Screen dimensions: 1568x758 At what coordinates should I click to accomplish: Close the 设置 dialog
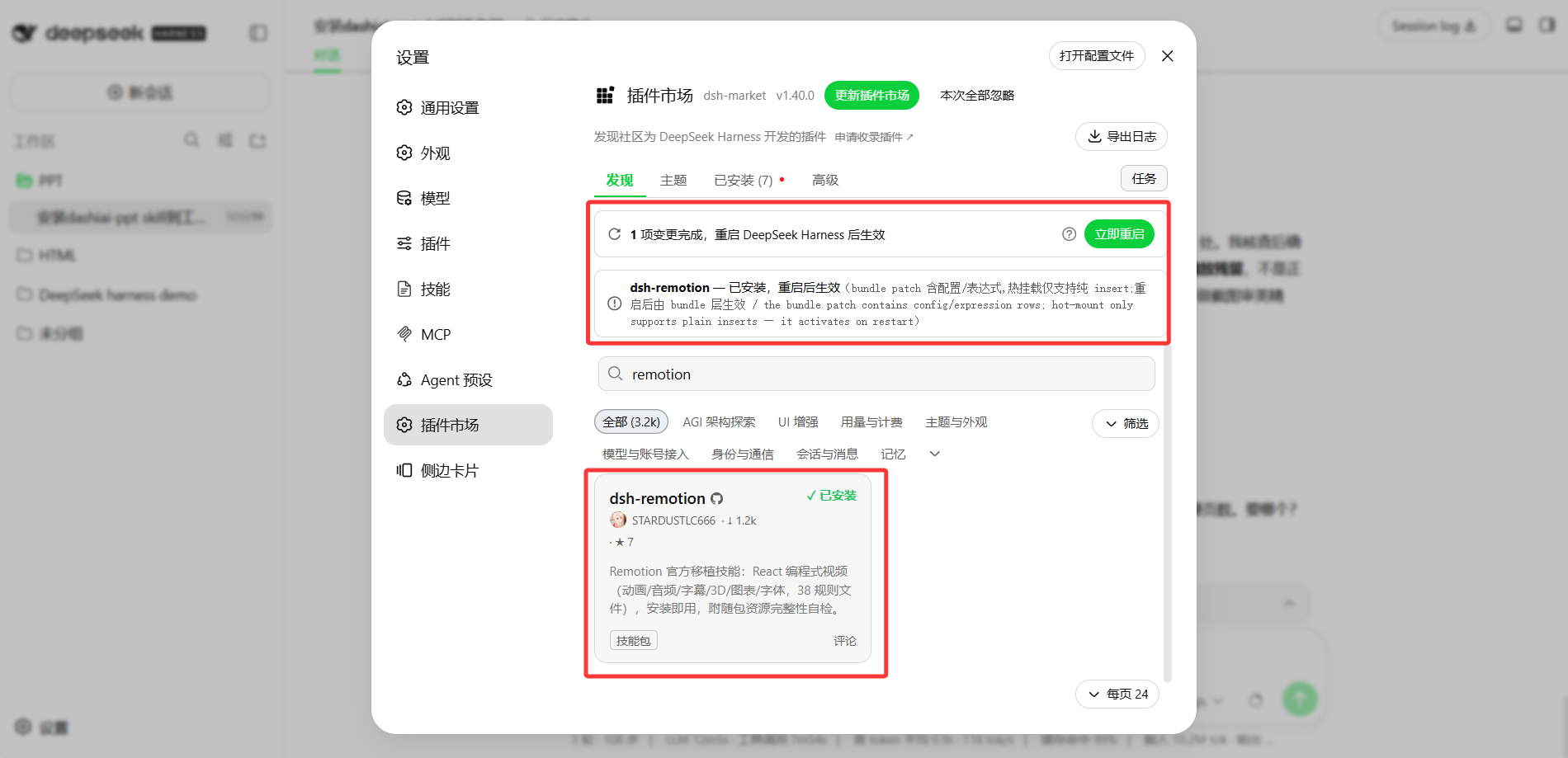(1167, 56)
